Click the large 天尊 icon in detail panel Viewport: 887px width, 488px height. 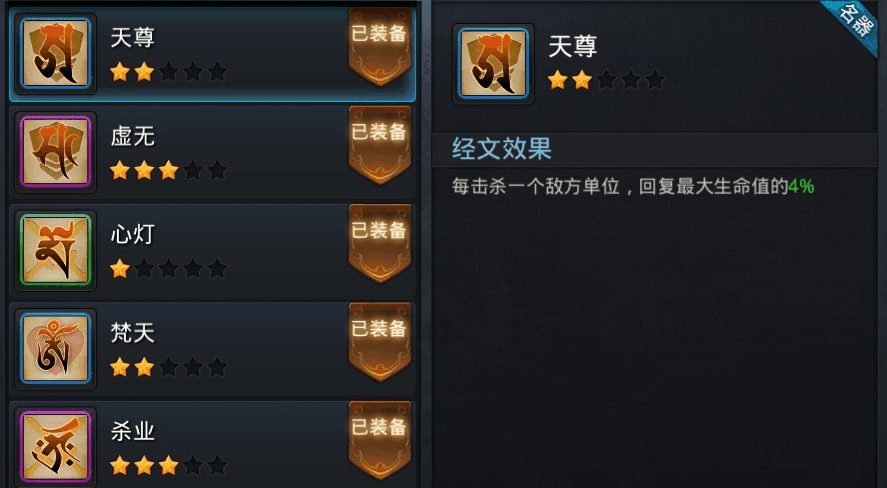493,63
